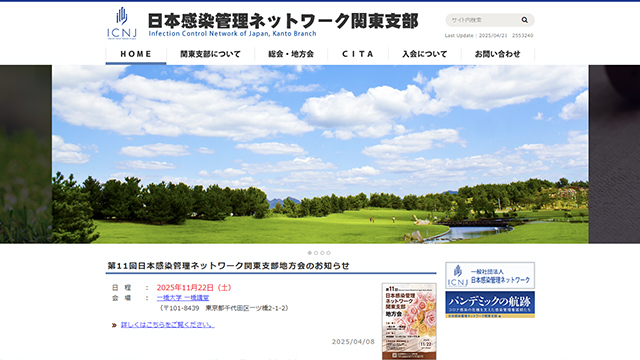Click the 日本感染管理ネットワーク関東支部 site title

(283, 21)
